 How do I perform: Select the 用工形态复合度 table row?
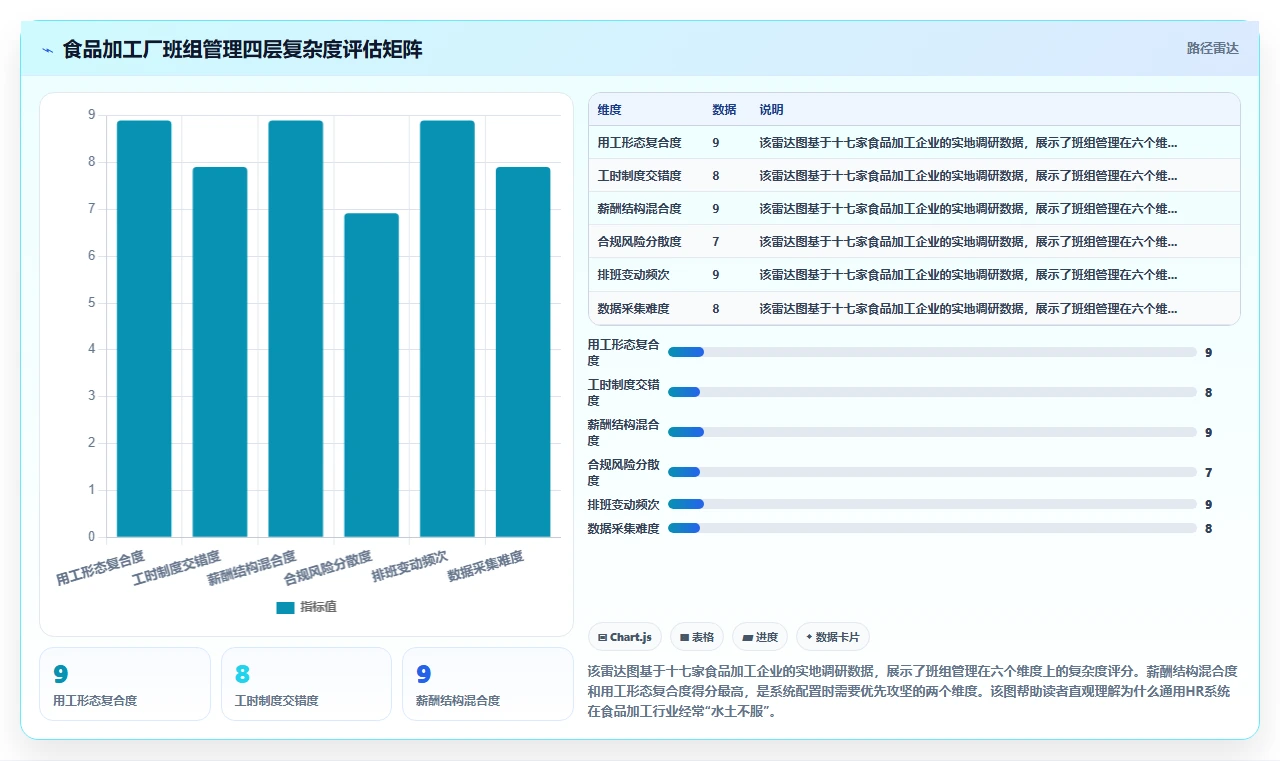tap(914, 142)
